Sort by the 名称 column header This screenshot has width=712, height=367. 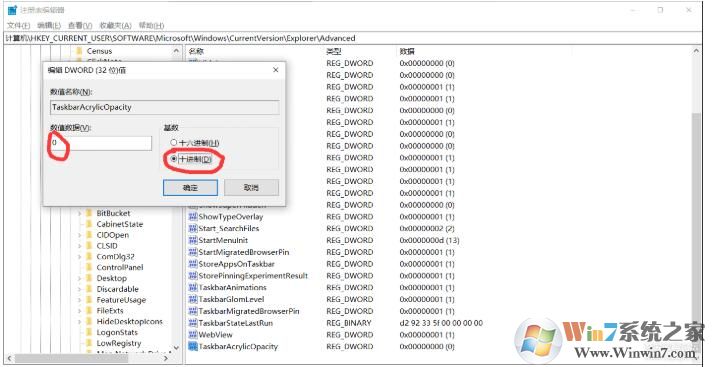click(196, 51)
